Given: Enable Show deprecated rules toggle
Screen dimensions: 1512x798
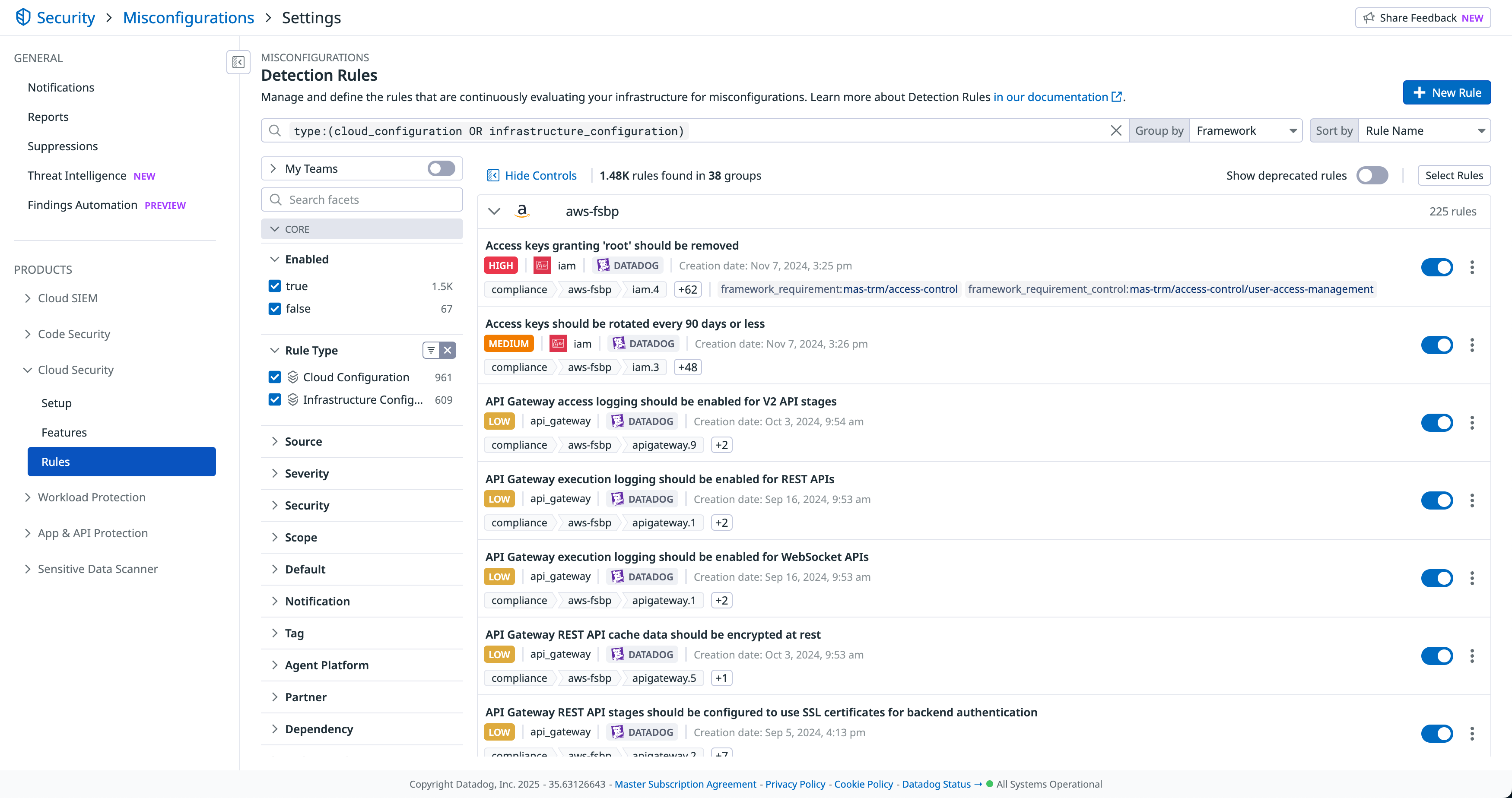Looking at the screenshot, I should (1372, 175).
